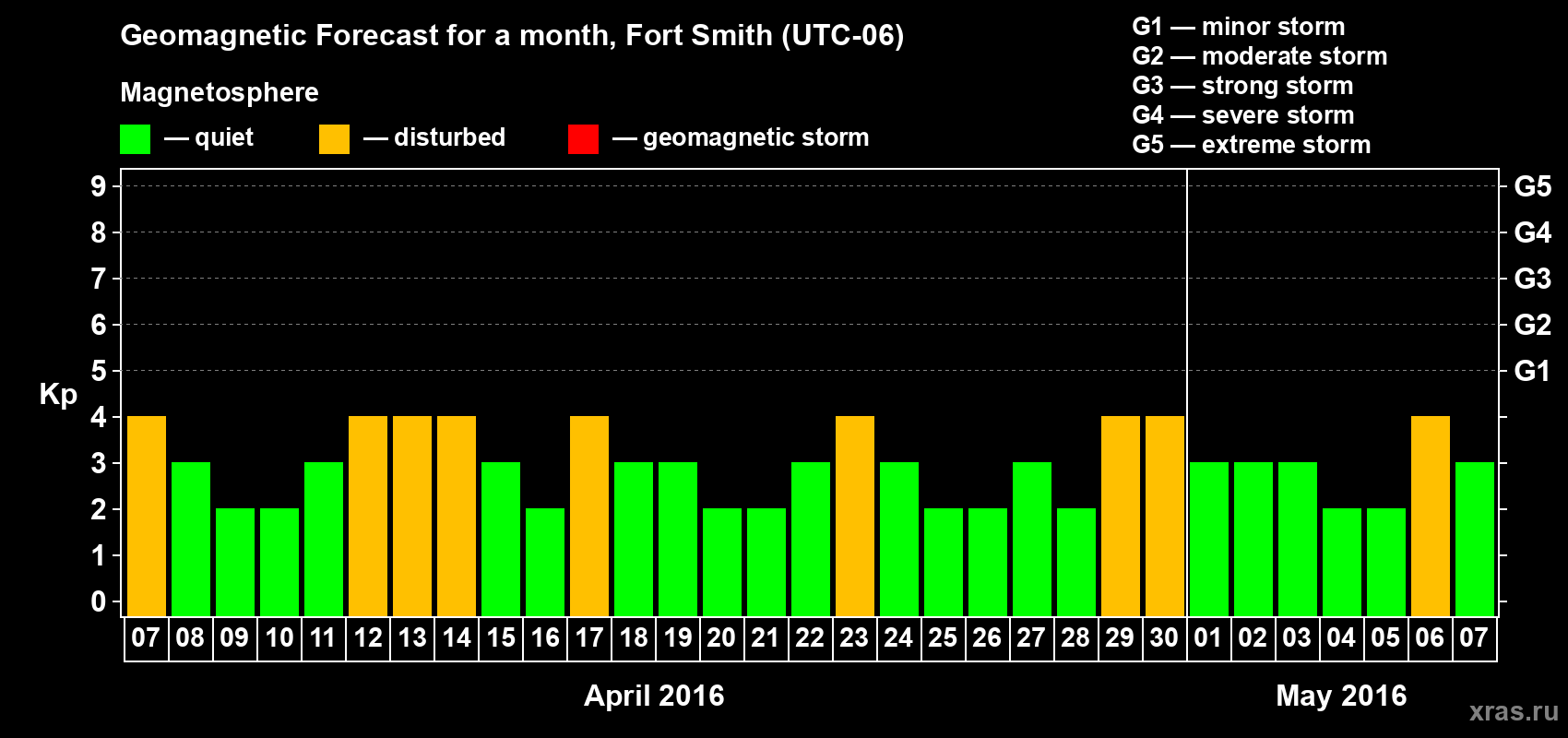Click the 'April 2016' month label

tap(654, 696)
